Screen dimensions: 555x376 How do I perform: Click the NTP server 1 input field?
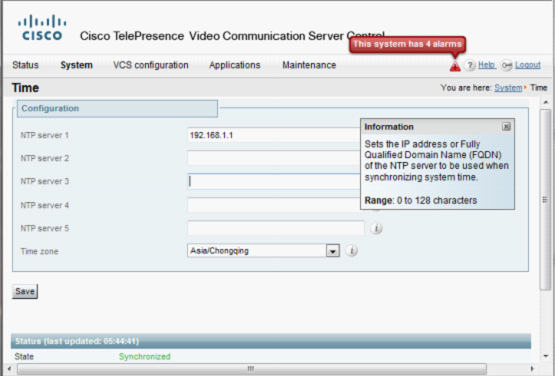[274, 135]
